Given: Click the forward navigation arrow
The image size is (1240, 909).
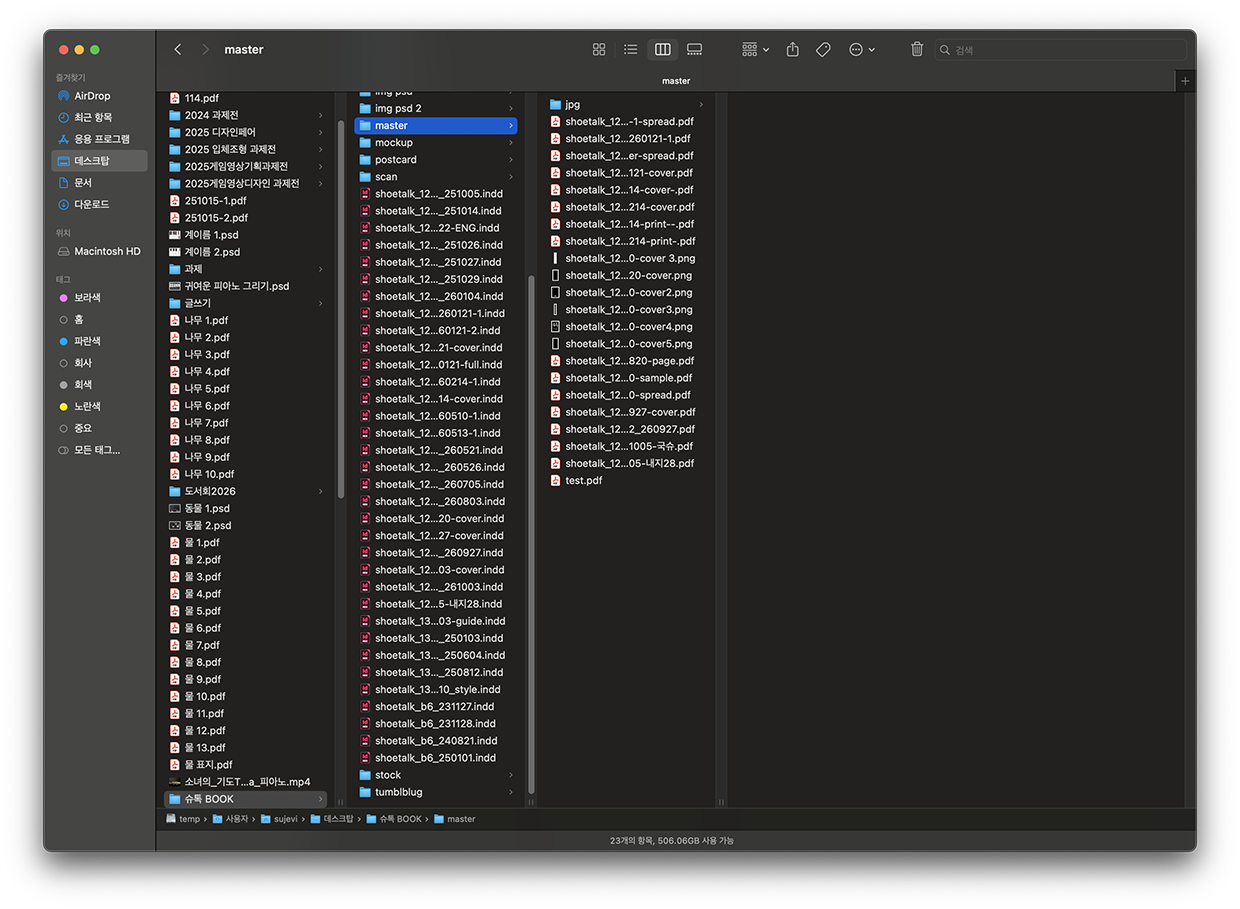Looking at the screenshot, I should (205, 49).
